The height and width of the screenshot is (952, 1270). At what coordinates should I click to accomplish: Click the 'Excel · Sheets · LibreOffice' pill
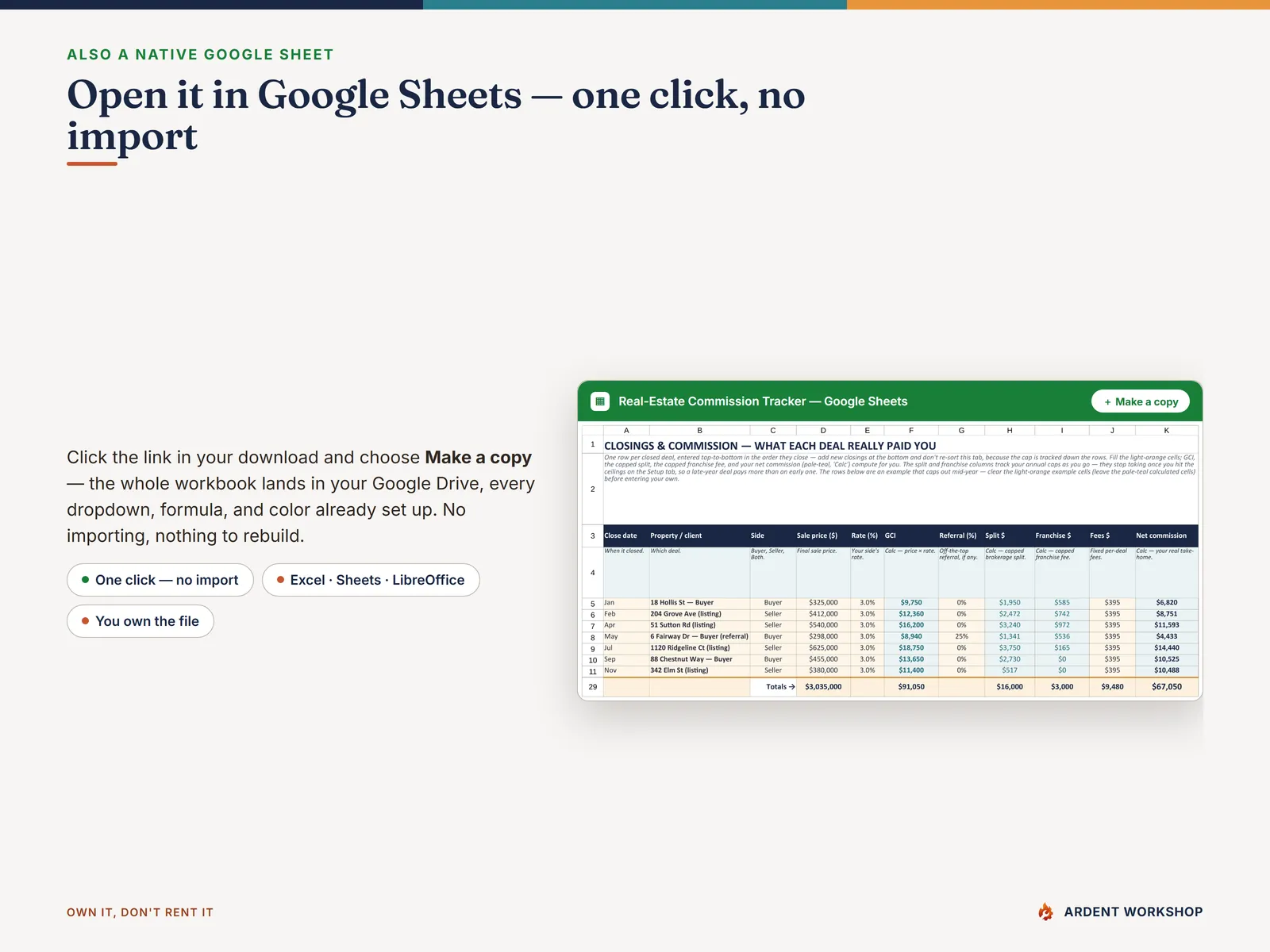(371, 580)
